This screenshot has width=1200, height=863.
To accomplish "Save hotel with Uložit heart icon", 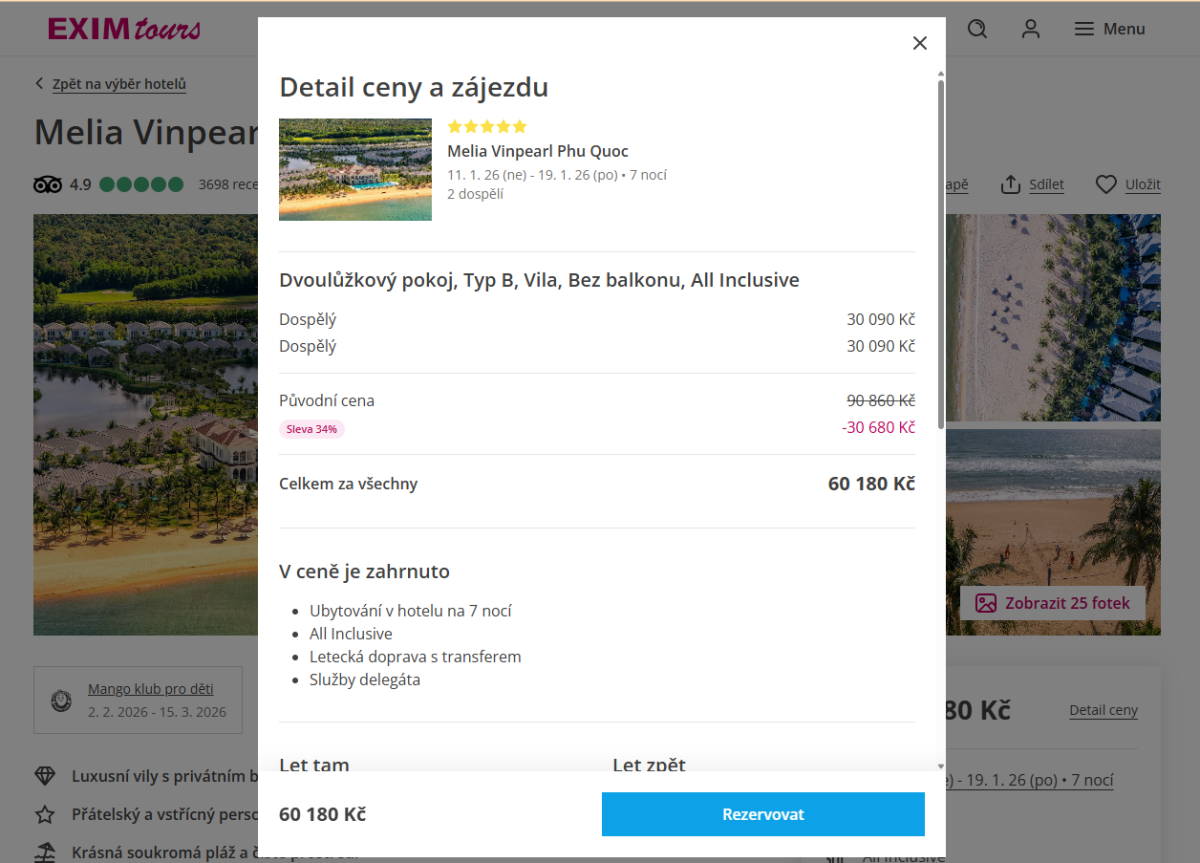I will pyautogui.click(x=1105, y=185).
